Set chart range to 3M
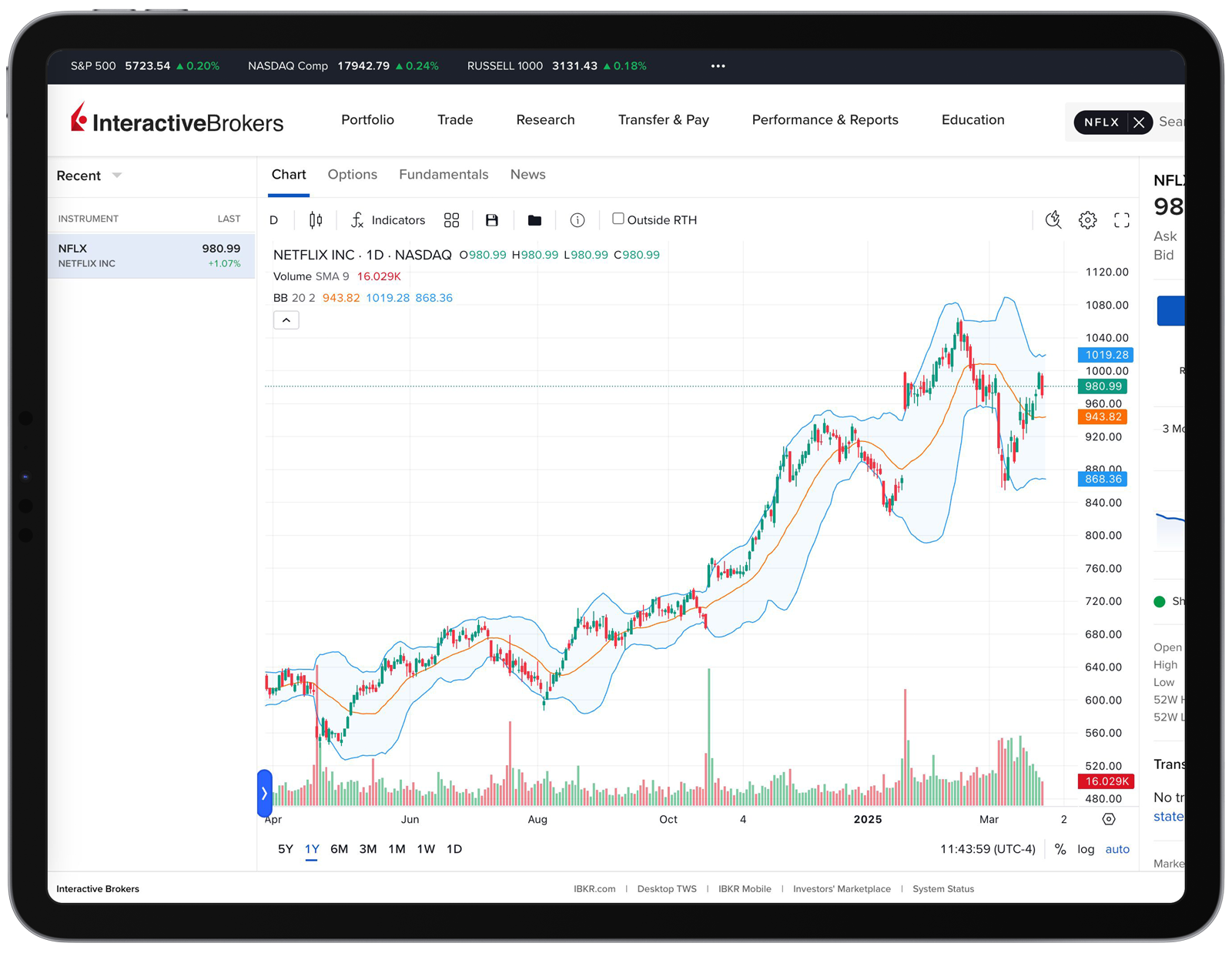The width and height of the screenshot is (1232, 953). click(368, 849)
